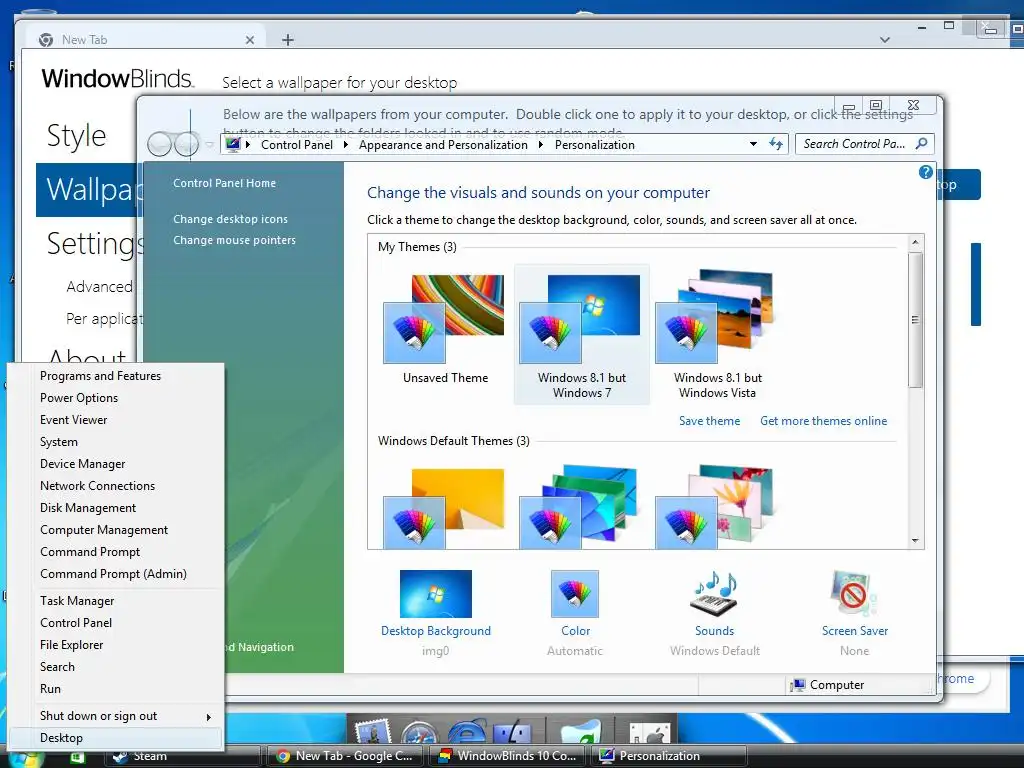Open Internet Explorer icon in dock

(467, 731)
